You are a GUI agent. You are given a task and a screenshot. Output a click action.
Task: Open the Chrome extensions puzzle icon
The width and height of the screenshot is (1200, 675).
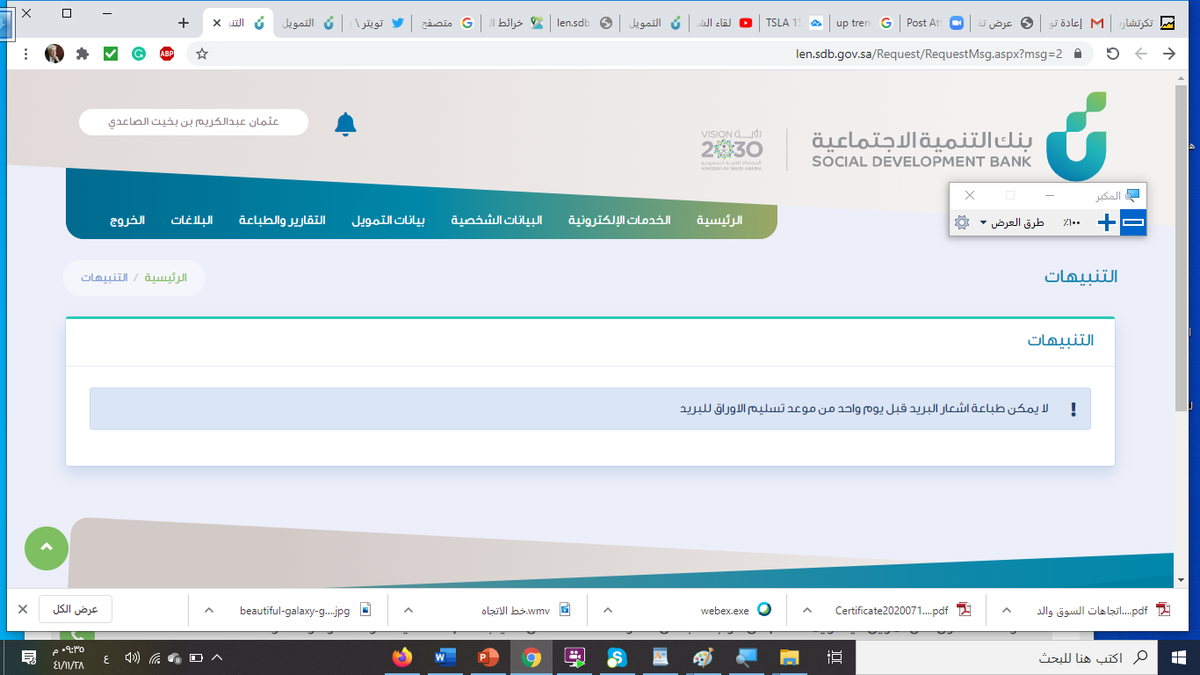(x=82, y=54)
